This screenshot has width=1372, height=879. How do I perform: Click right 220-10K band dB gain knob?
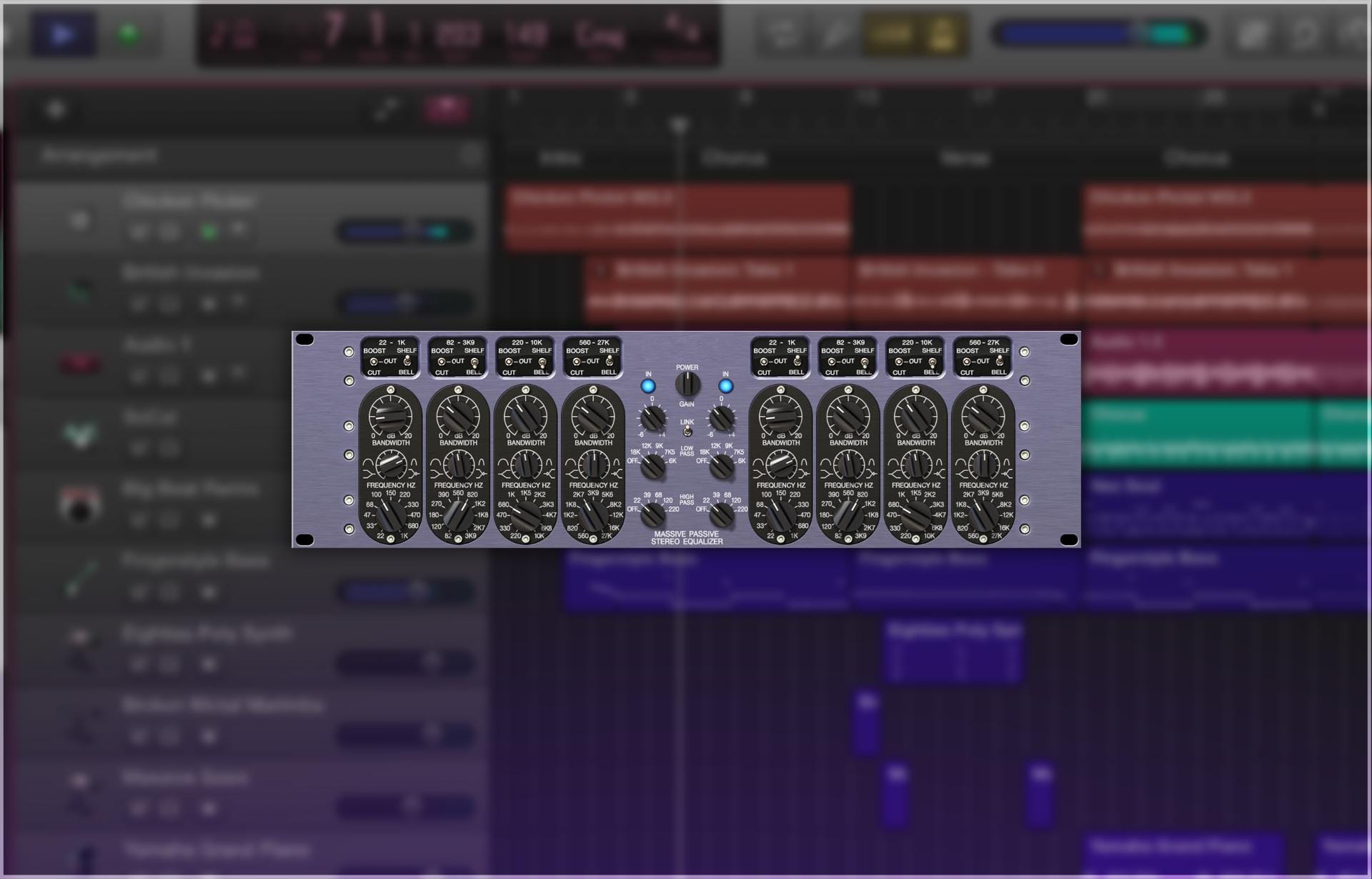915,416
